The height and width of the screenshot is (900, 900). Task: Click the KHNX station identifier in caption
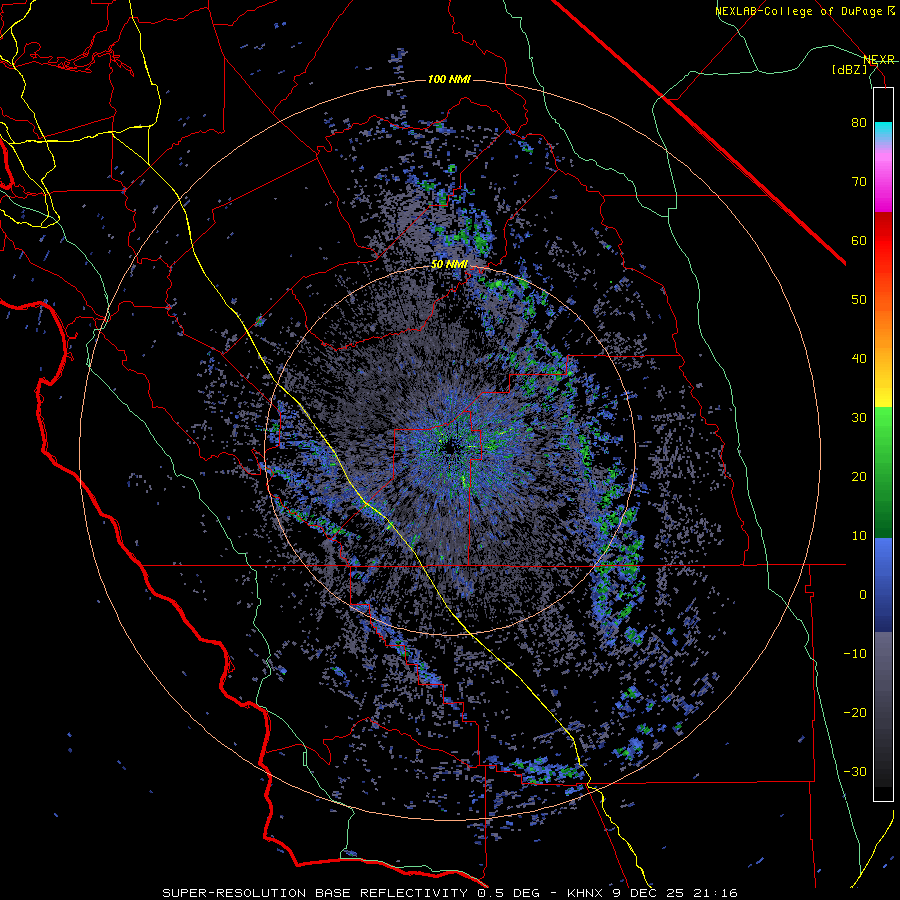(x=586, y=893)
